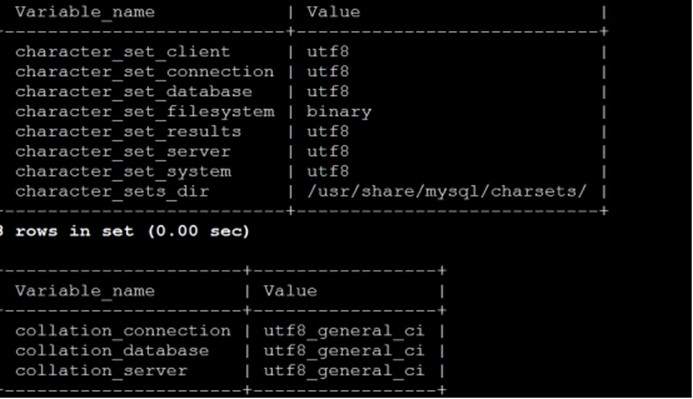Click the binary value text
The width and height of the screenshot is (693, 399).
339,112
